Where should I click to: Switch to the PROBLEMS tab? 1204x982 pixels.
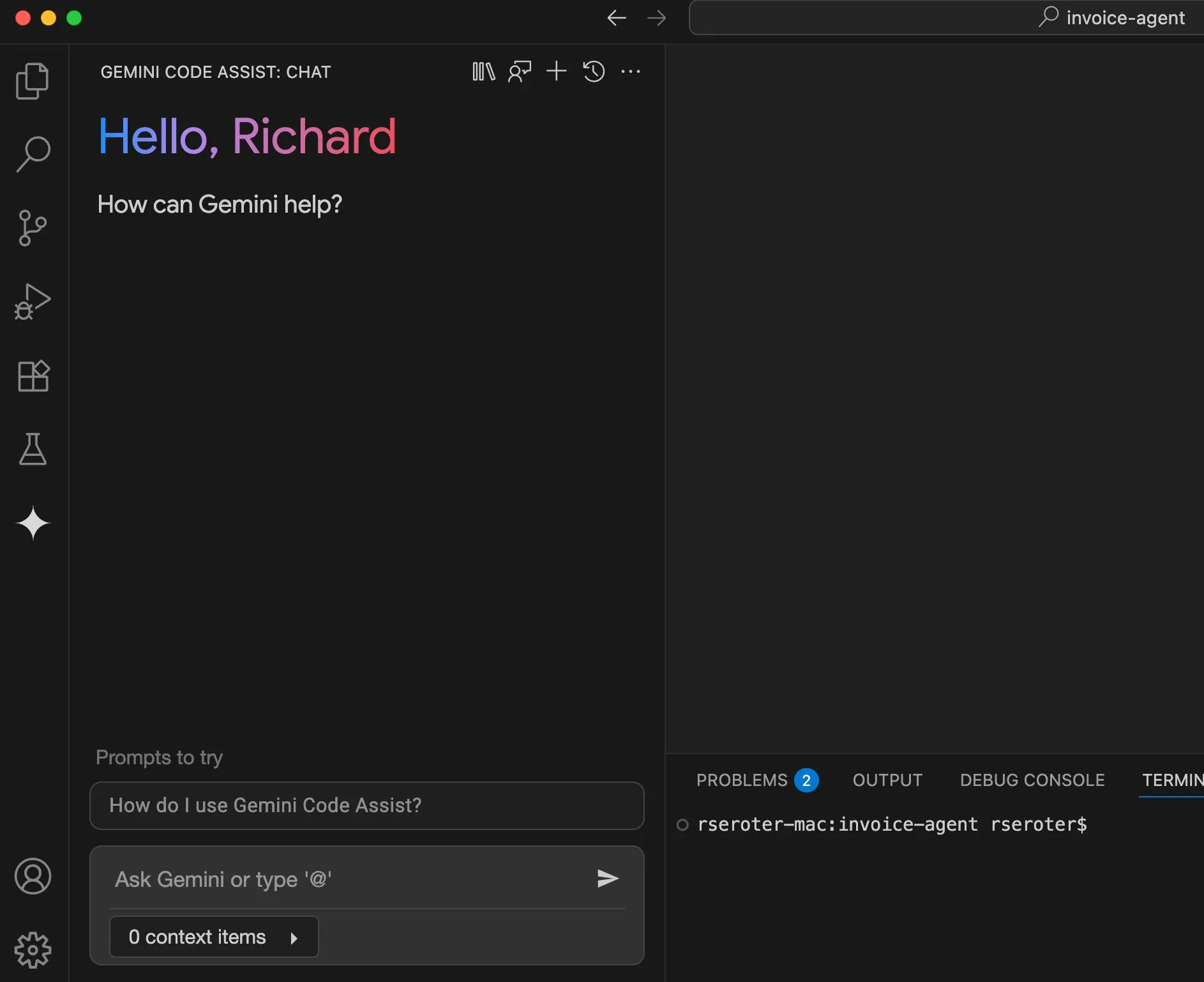coord(742,780)
